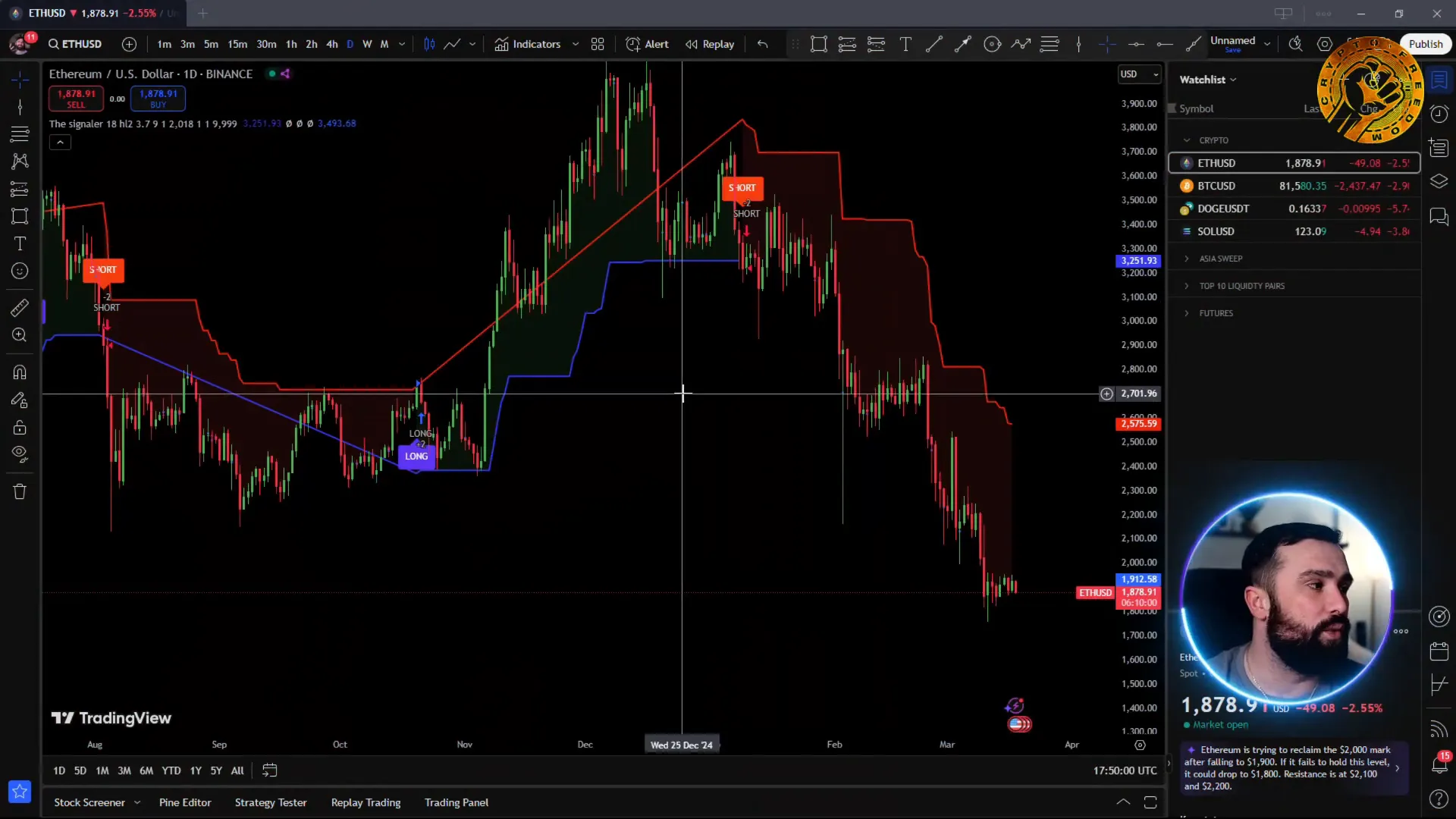Open the Unnamed layout dropdown arrow
Screen dimensions: 1456x819
tap(1267, 44)
